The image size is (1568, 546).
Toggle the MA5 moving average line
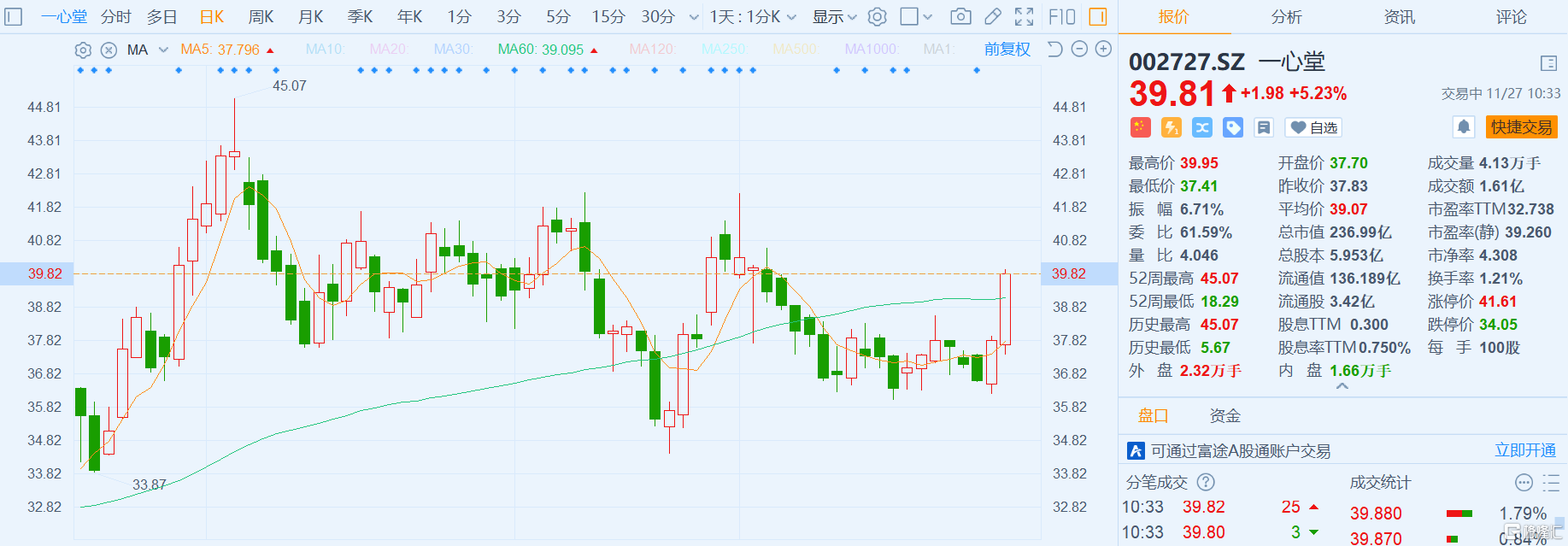tap(220, 50)
